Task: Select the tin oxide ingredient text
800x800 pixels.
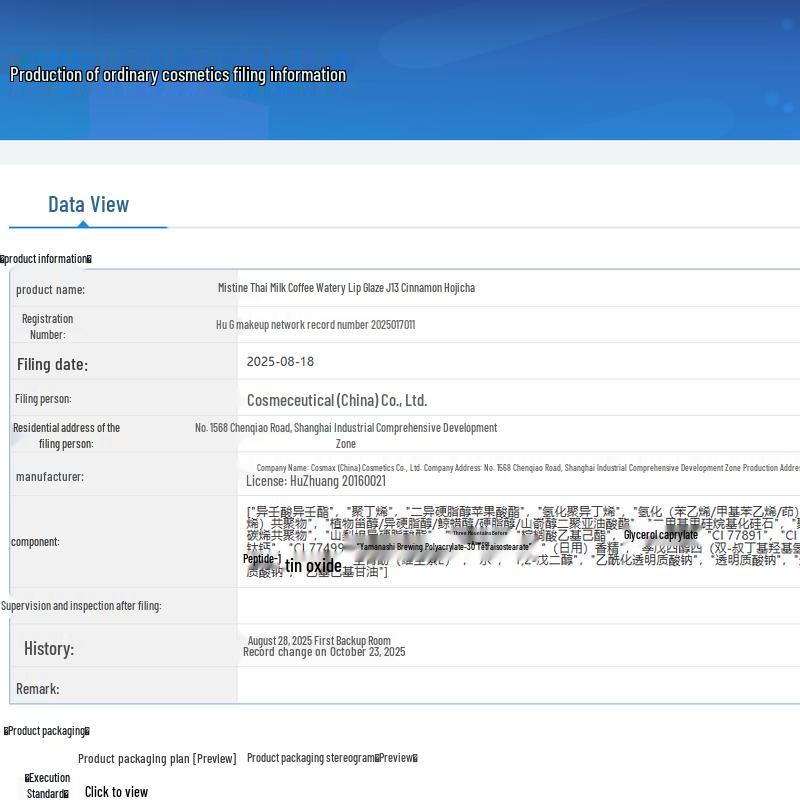Action: (x=313, y=567)
